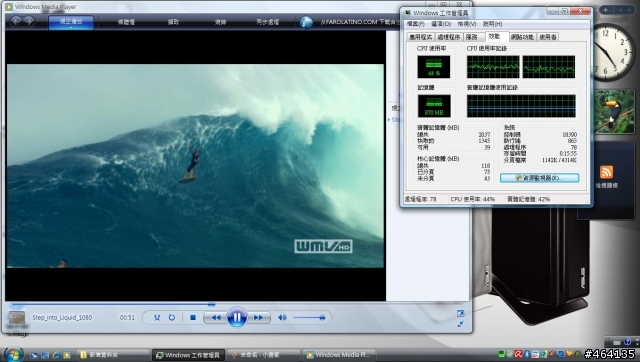This screenshot has width=640, height=362.
Task: Click the fast forward next button
Action: 258,318
